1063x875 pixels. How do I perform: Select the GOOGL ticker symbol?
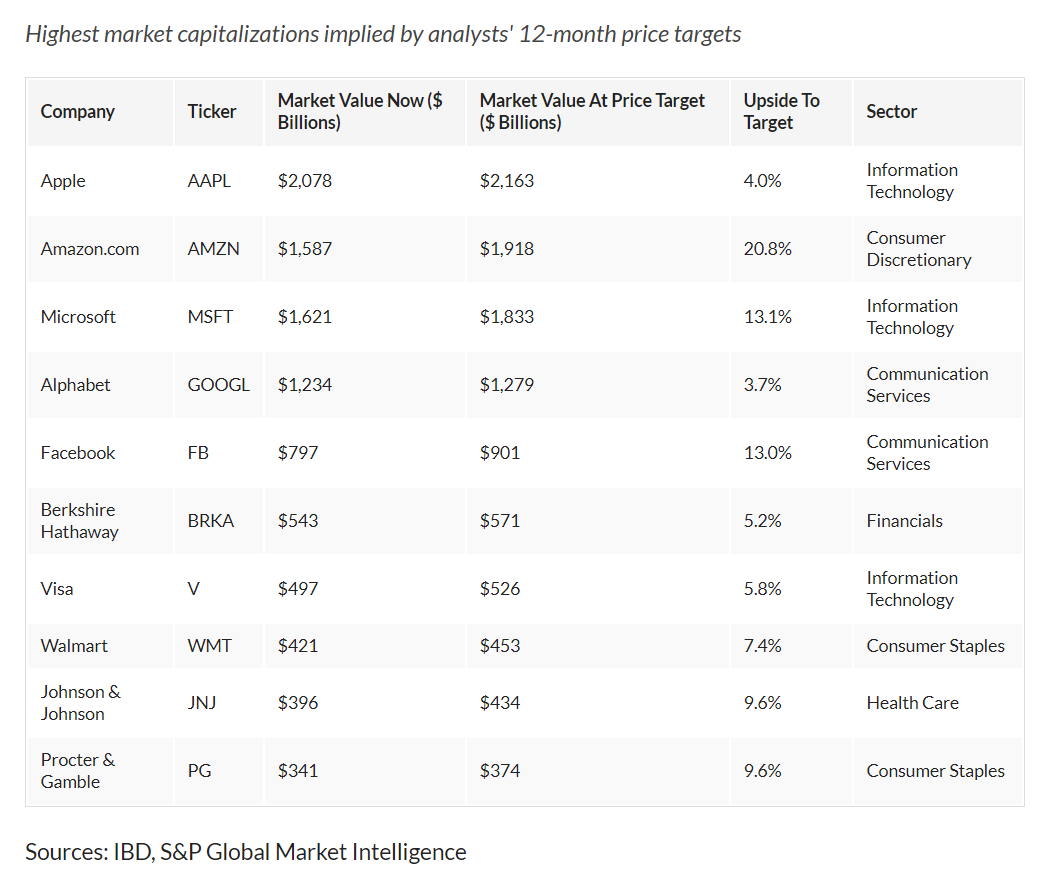pos(219,385)
